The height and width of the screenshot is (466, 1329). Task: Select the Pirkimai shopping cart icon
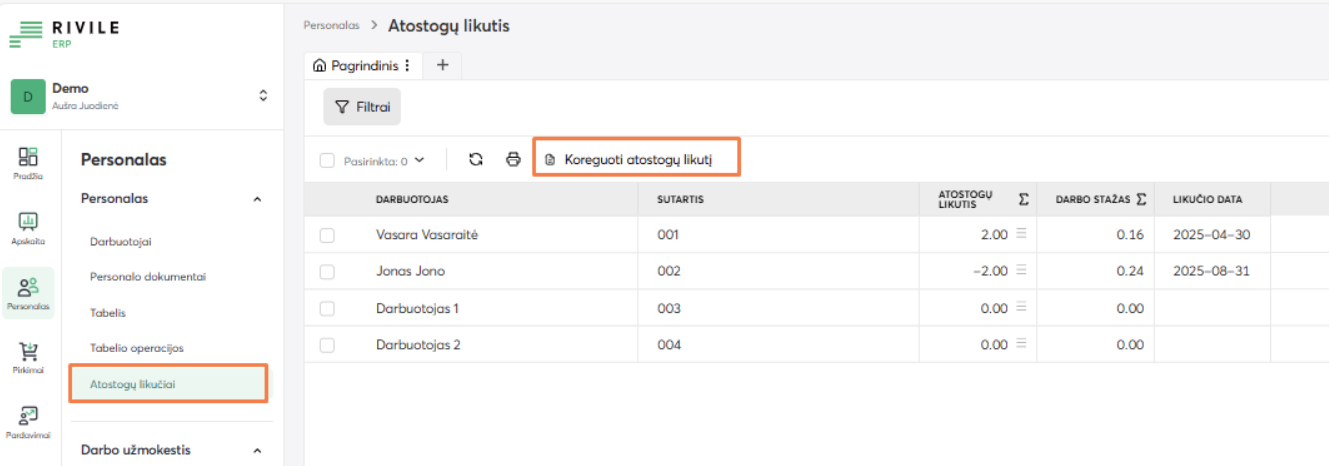[x=28, y=356]
